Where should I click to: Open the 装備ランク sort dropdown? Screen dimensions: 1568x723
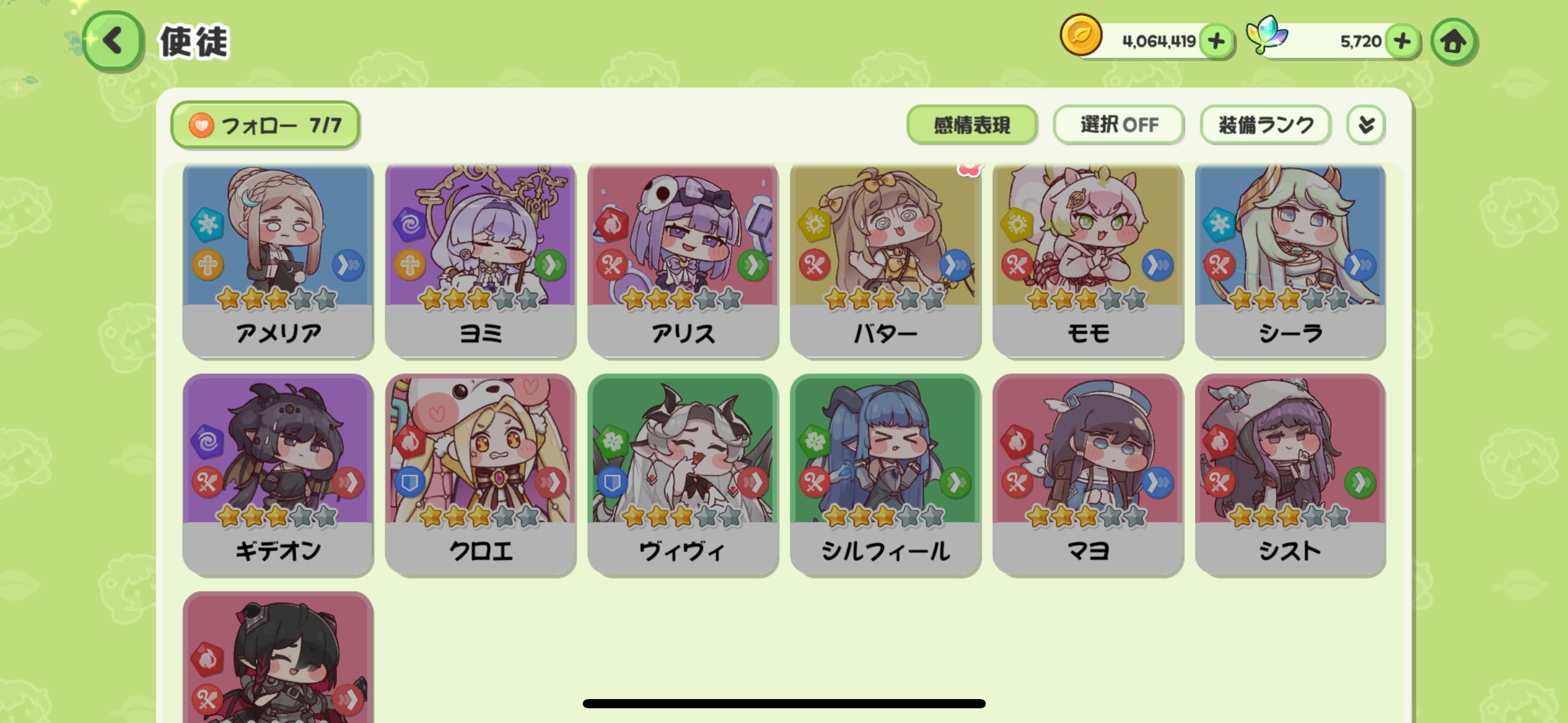tap(1266, 125)
